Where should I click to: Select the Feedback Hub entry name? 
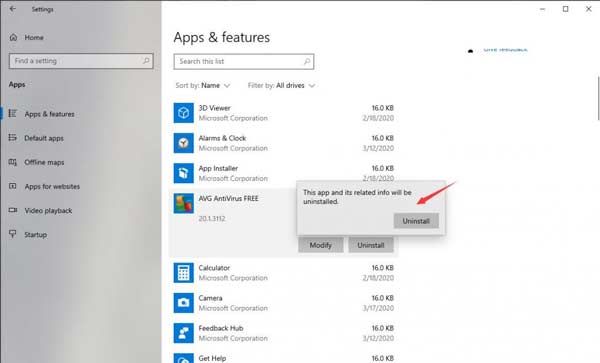(x=221, y=328)
